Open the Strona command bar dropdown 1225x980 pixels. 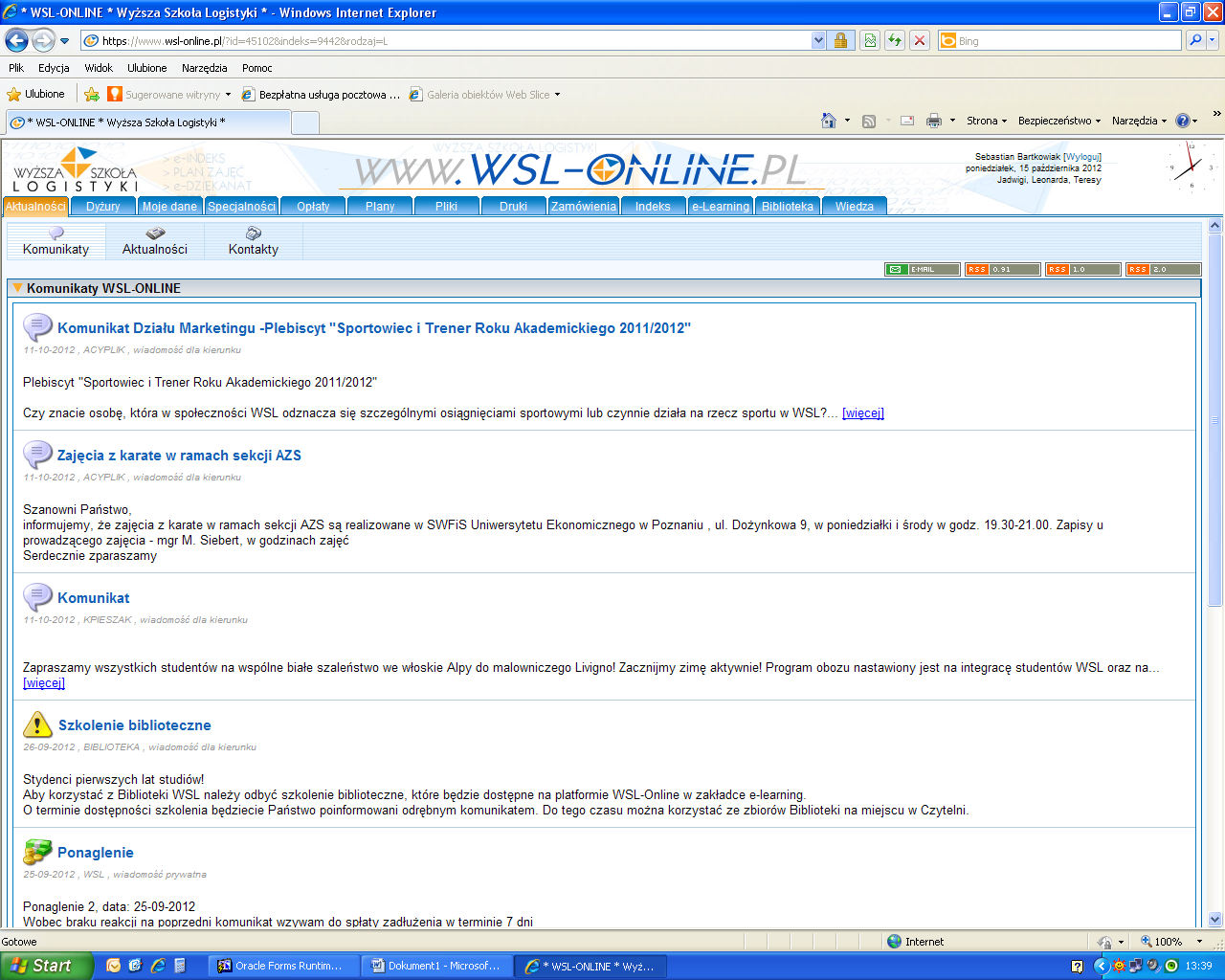point(987,121)
